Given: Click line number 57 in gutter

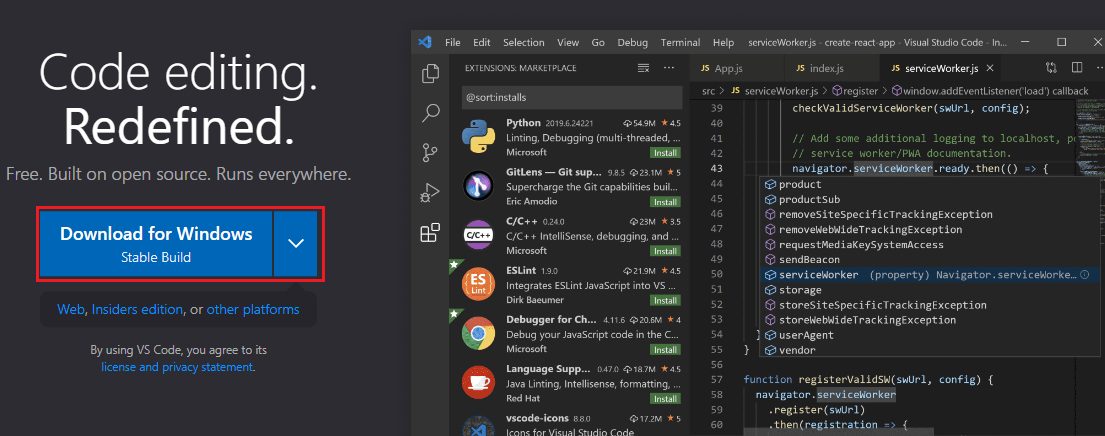Looking at the screenshot, I should (717, 380).
